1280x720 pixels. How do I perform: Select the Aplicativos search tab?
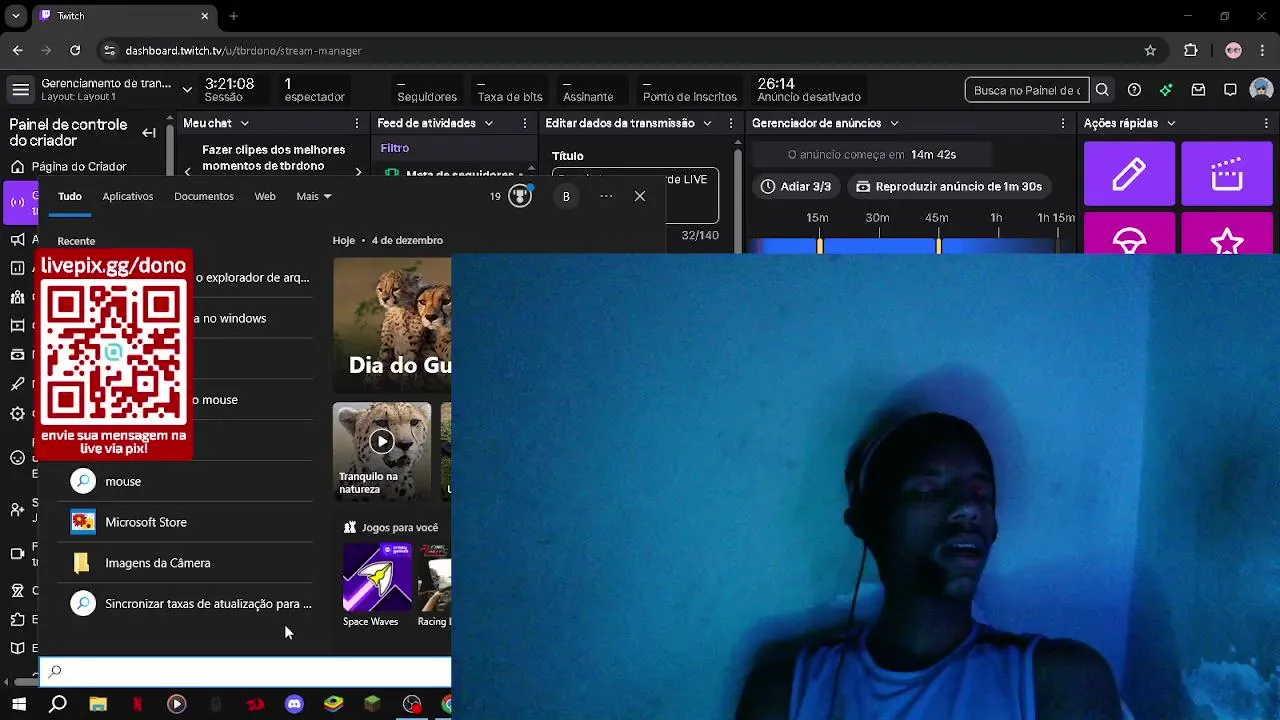[x=128, y=196]
